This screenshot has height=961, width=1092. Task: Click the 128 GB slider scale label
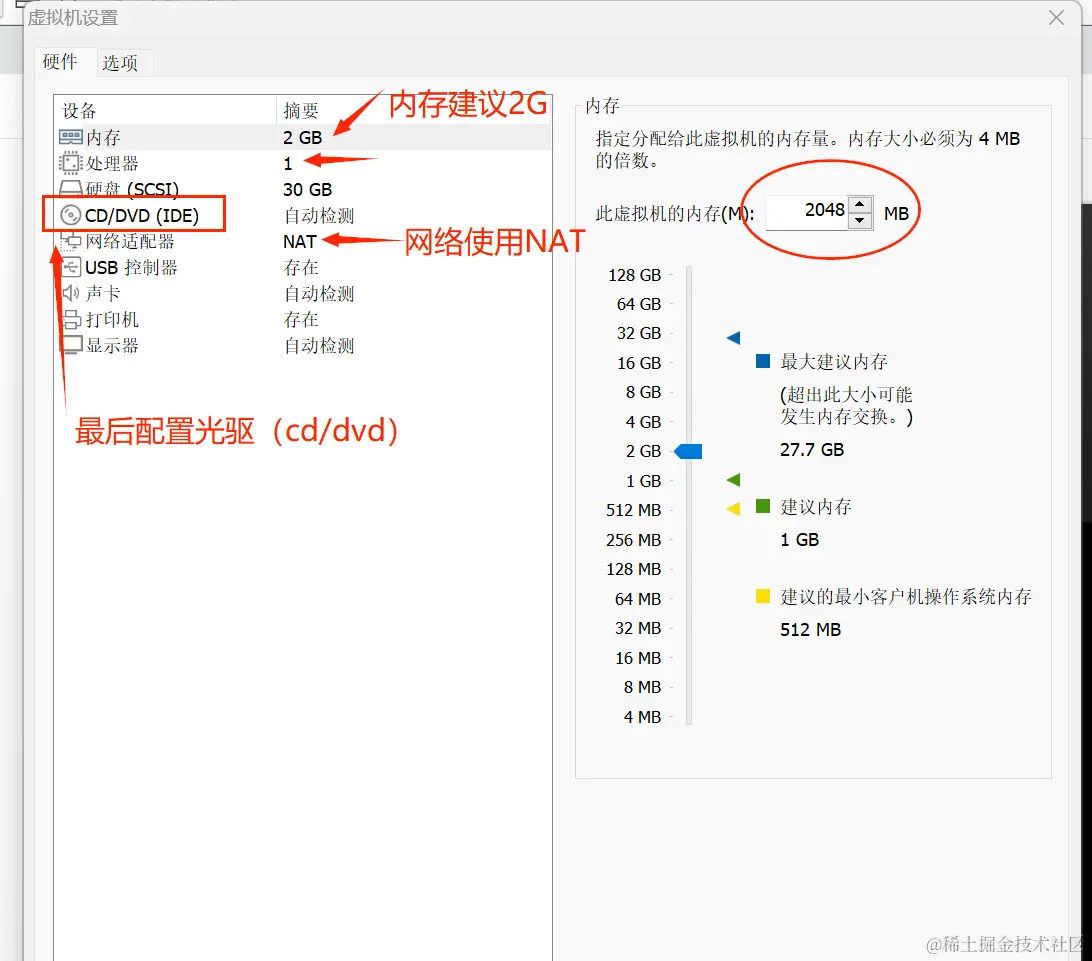634,275
